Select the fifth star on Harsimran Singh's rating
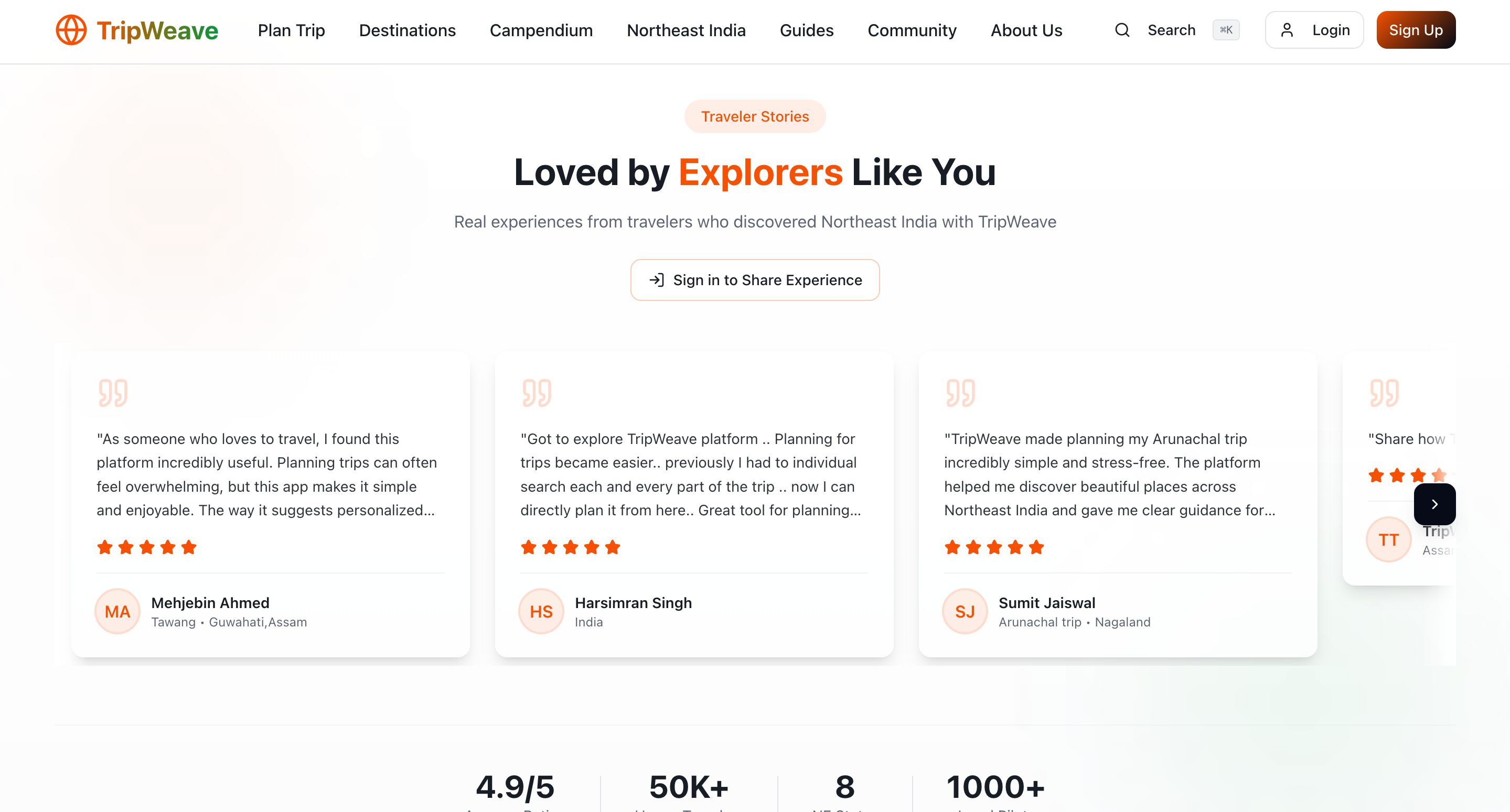Screen dimensions: 1510x812 613,547
